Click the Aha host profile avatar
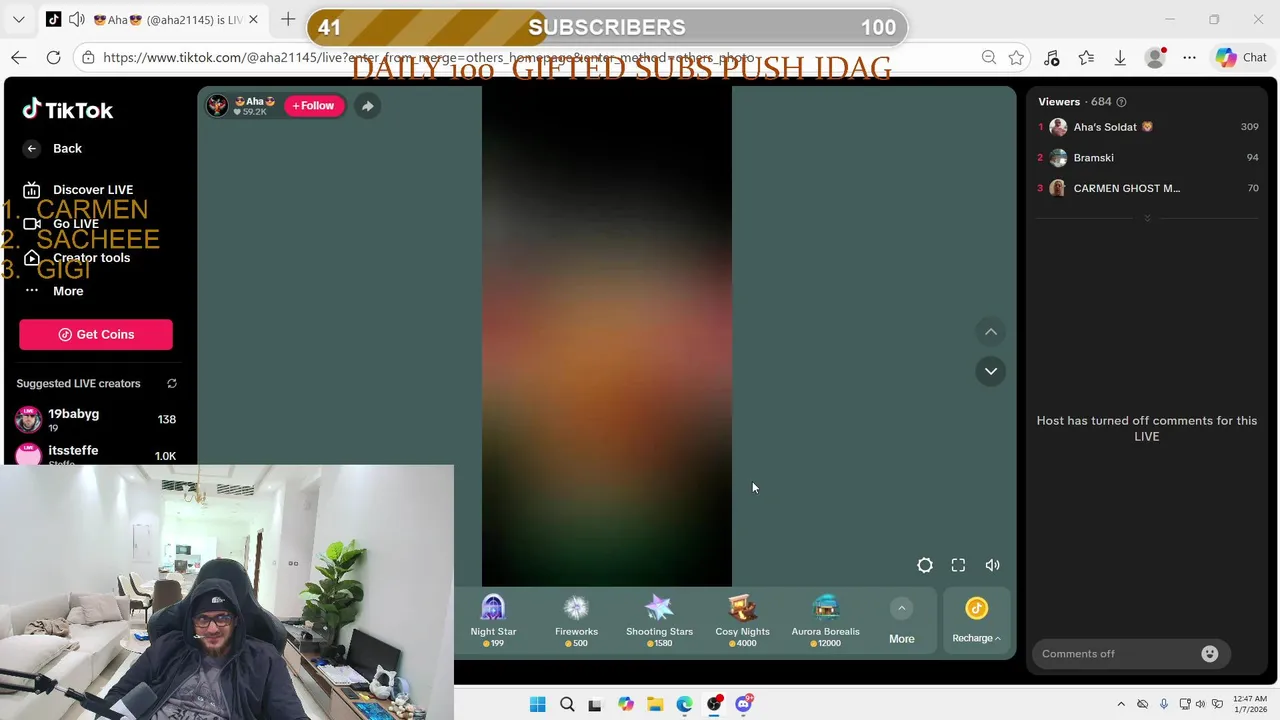1280x720 pixels. click(x=217, y=105)
